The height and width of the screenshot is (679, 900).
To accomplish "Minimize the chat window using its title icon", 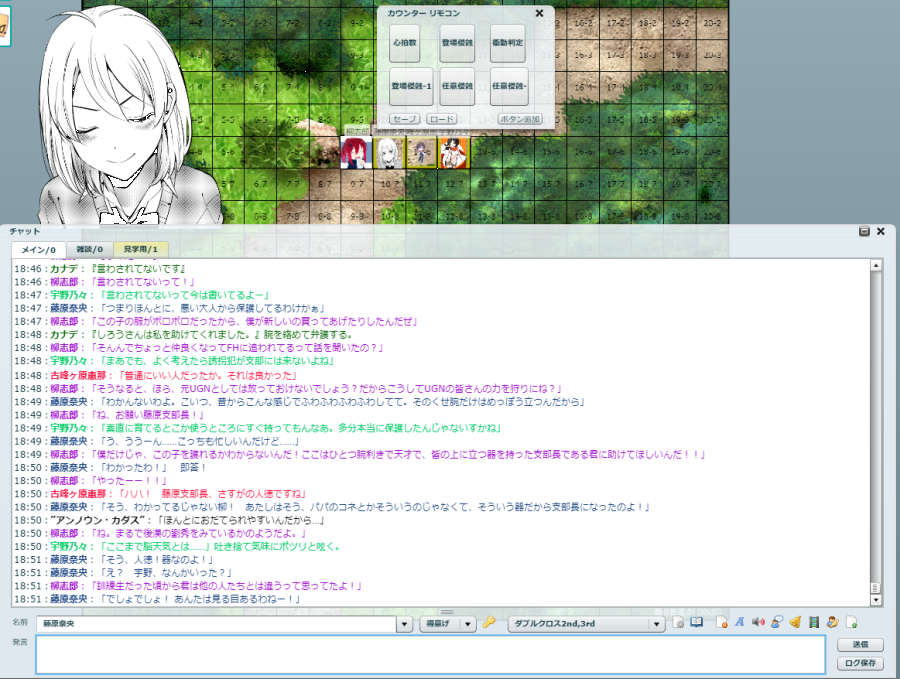I will pyautogui.click(x=864, y=231).
